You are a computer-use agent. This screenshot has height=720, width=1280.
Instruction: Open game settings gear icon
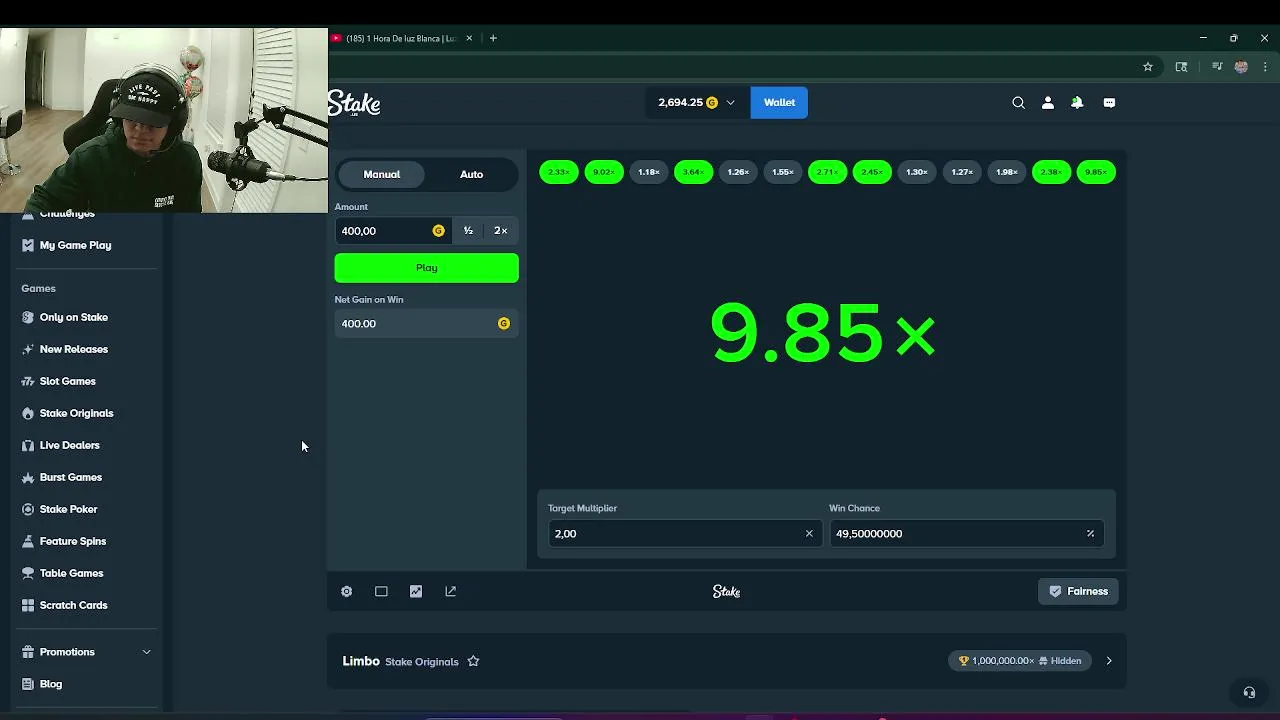(x=346, y=591)
